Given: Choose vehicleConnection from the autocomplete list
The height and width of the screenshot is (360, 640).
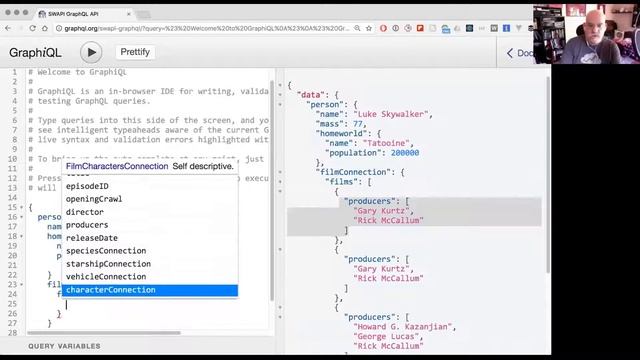Looking at the screenshot, I should coord(150,277).
